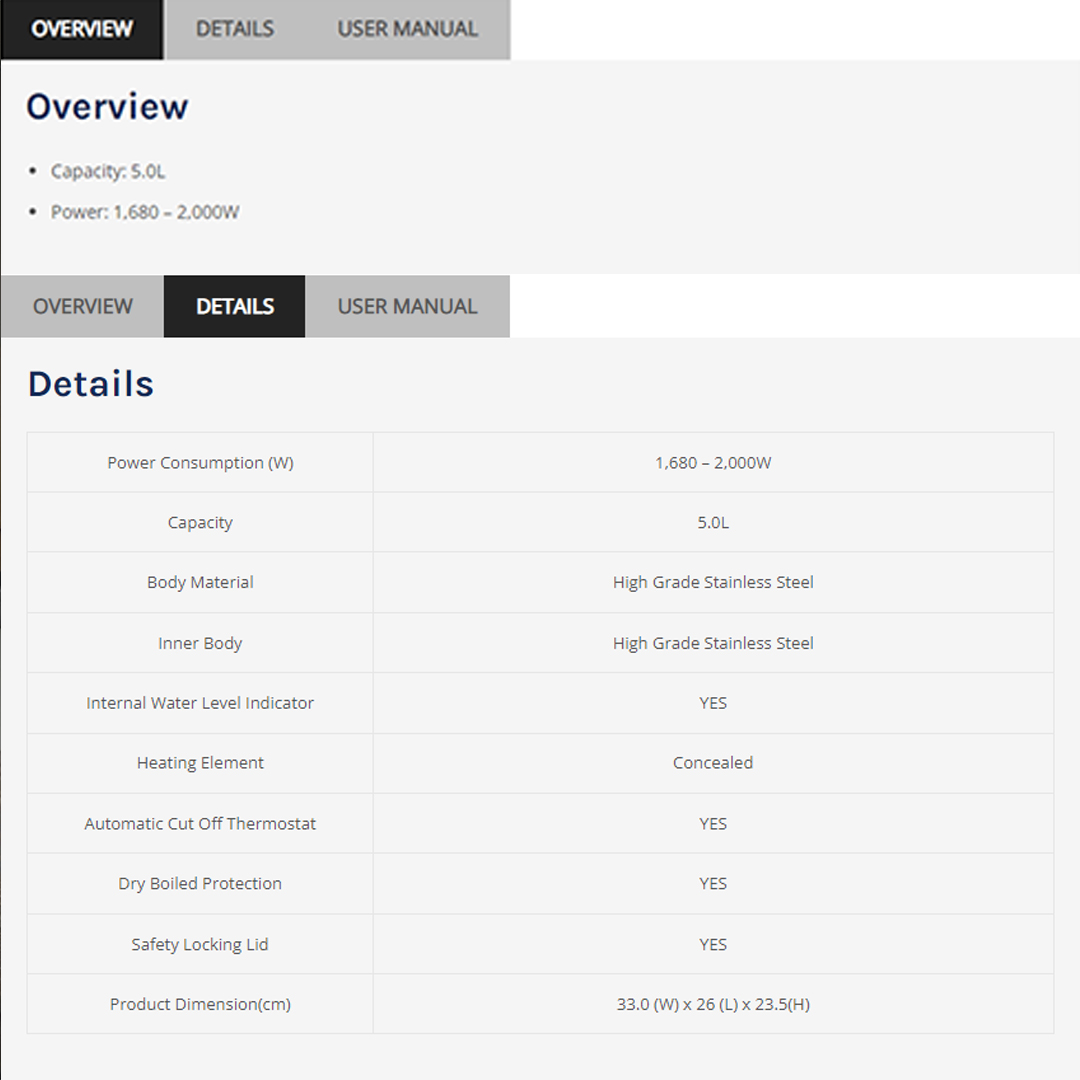Click the large Overview heading
The width and height of the screenshot is (1080, 1080).
point(107,106)
